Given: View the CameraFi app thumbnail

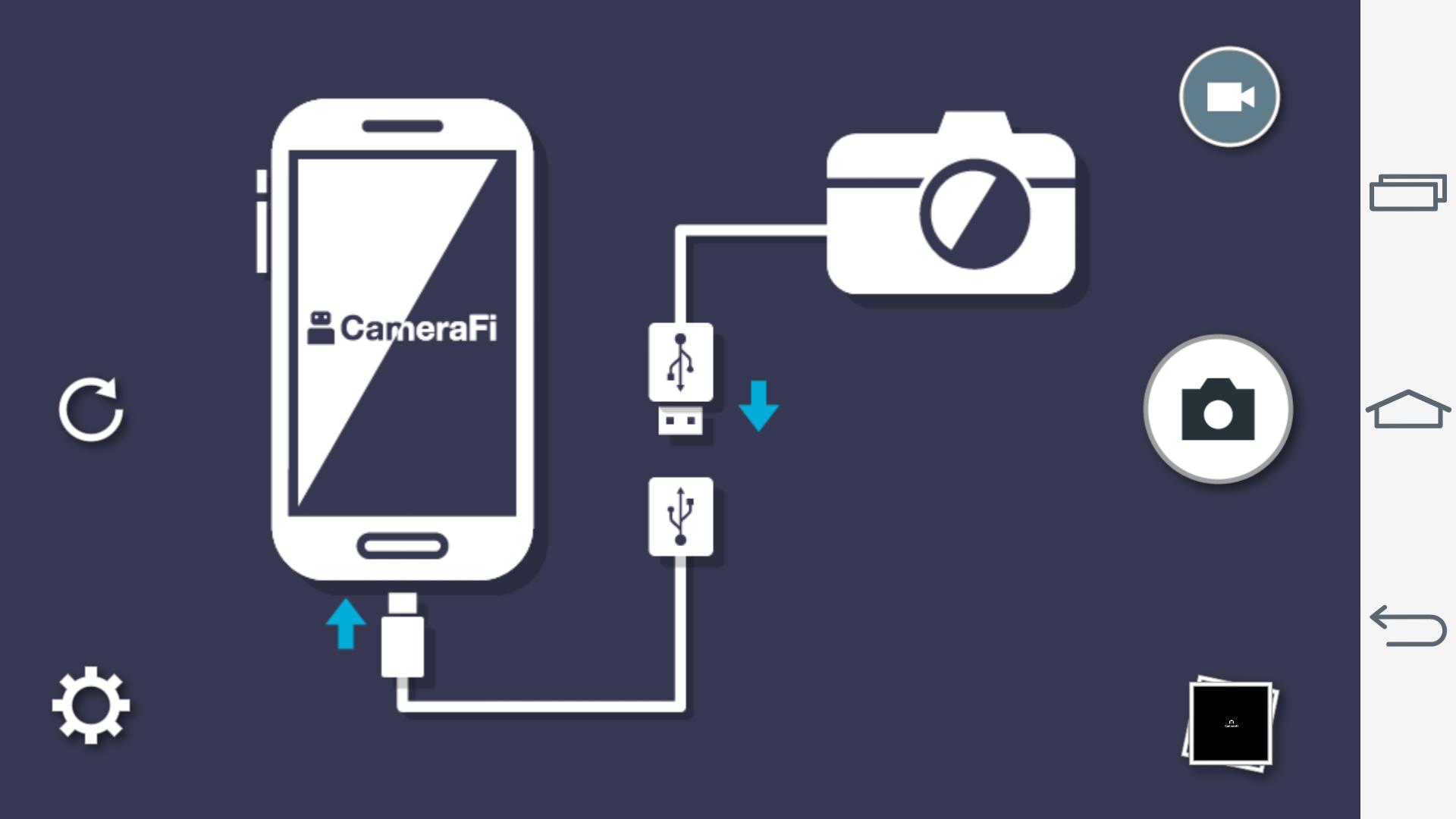Looking at the screenshot, I should click(x=1232, y=722).
